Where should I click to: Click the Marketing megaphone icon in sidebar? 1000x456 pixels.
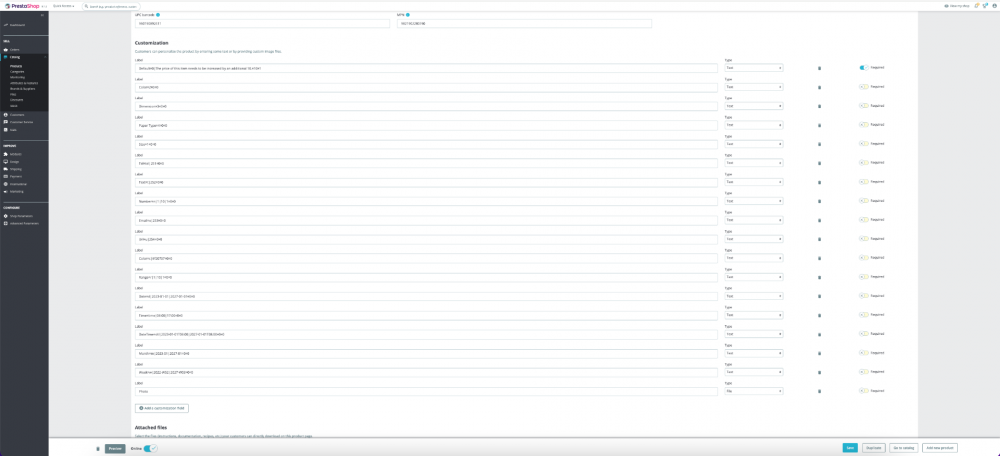pos(6,191)
